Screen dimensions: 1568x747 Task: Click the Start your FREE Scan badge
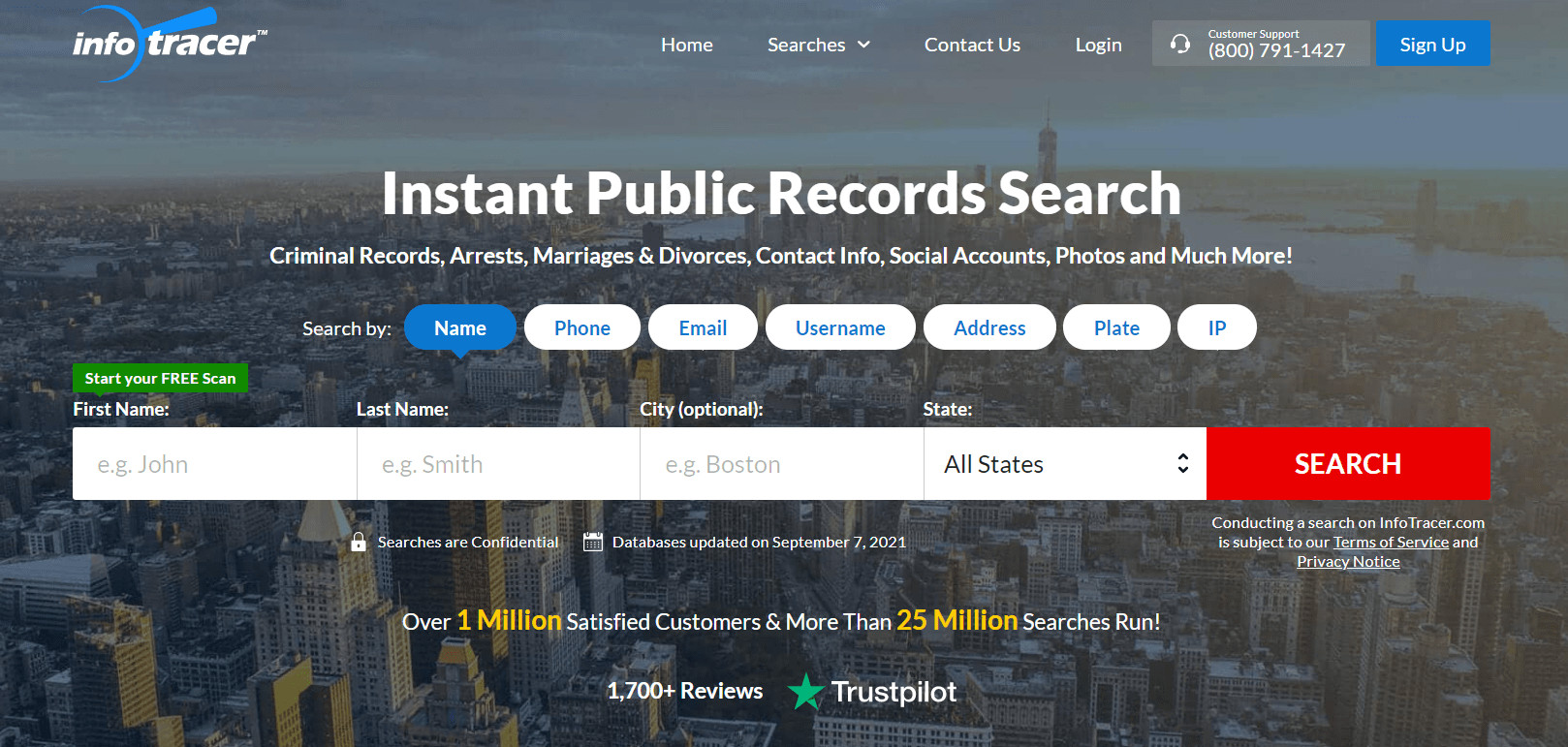pos(160,378)
